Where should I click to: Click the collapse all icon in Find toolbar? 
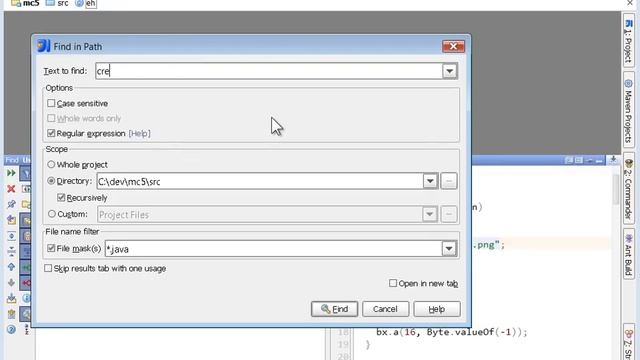click(11, 251)
